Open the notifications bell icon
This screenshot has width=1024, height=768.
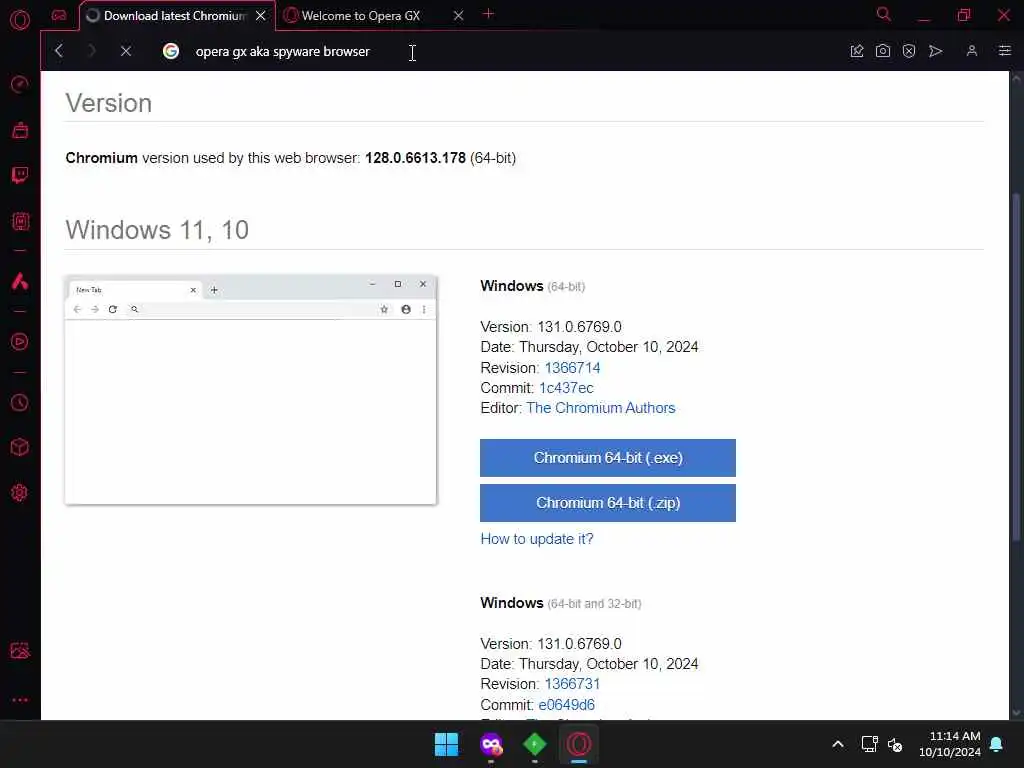[997, 744]
